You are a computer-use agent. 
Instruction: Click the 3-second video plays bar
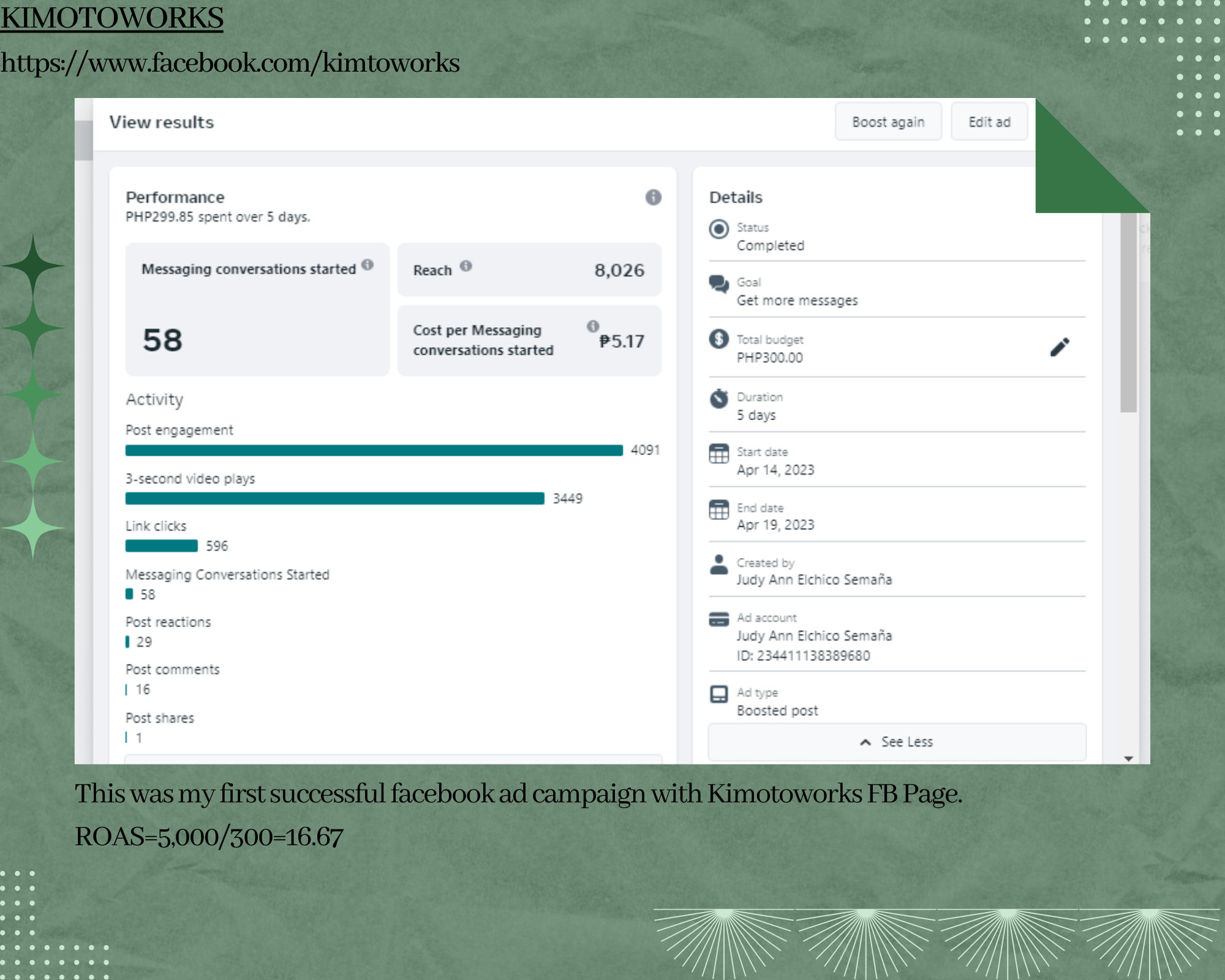pyautogui.click(x=335, y=499)
